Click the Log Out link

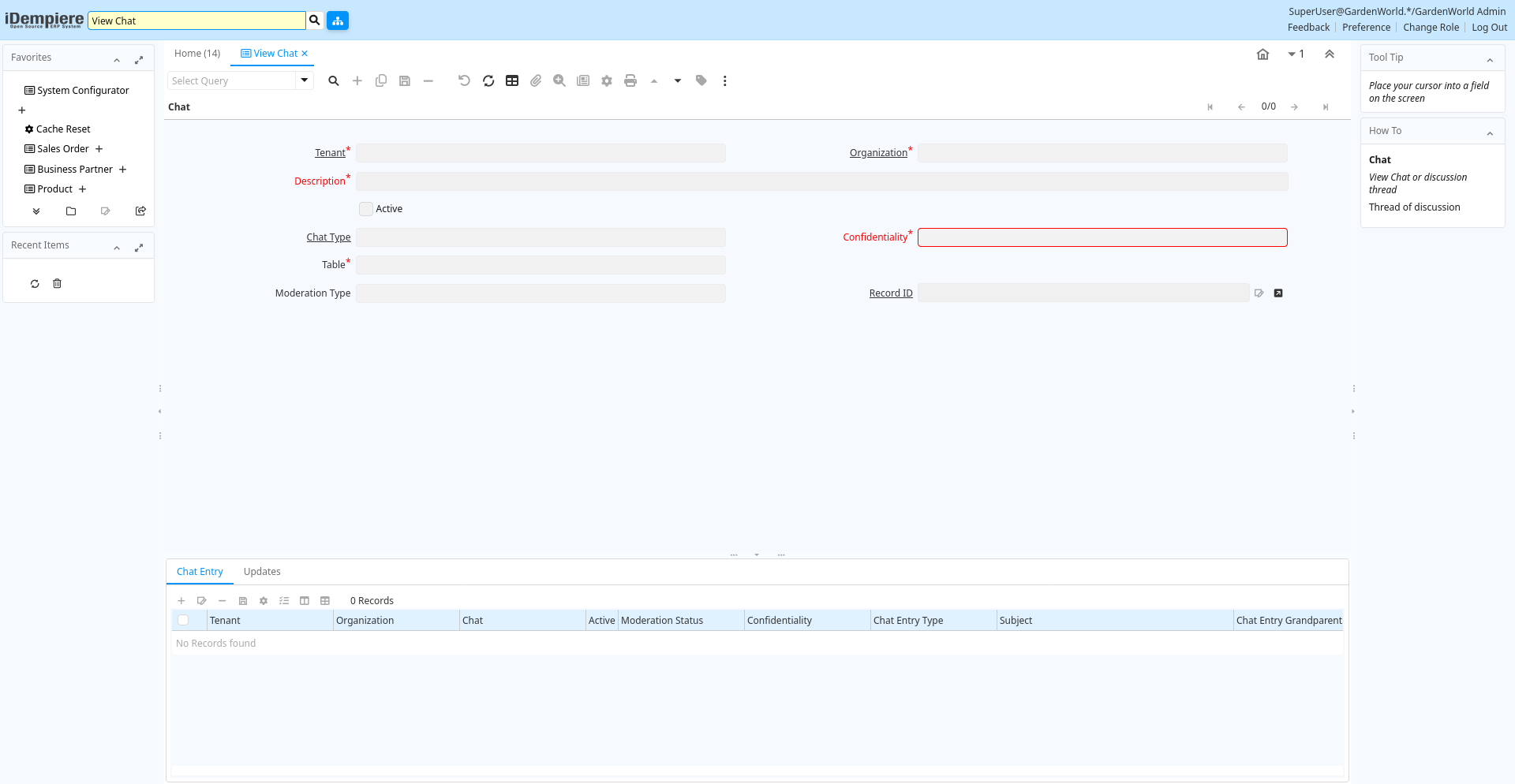(1489, 28)
